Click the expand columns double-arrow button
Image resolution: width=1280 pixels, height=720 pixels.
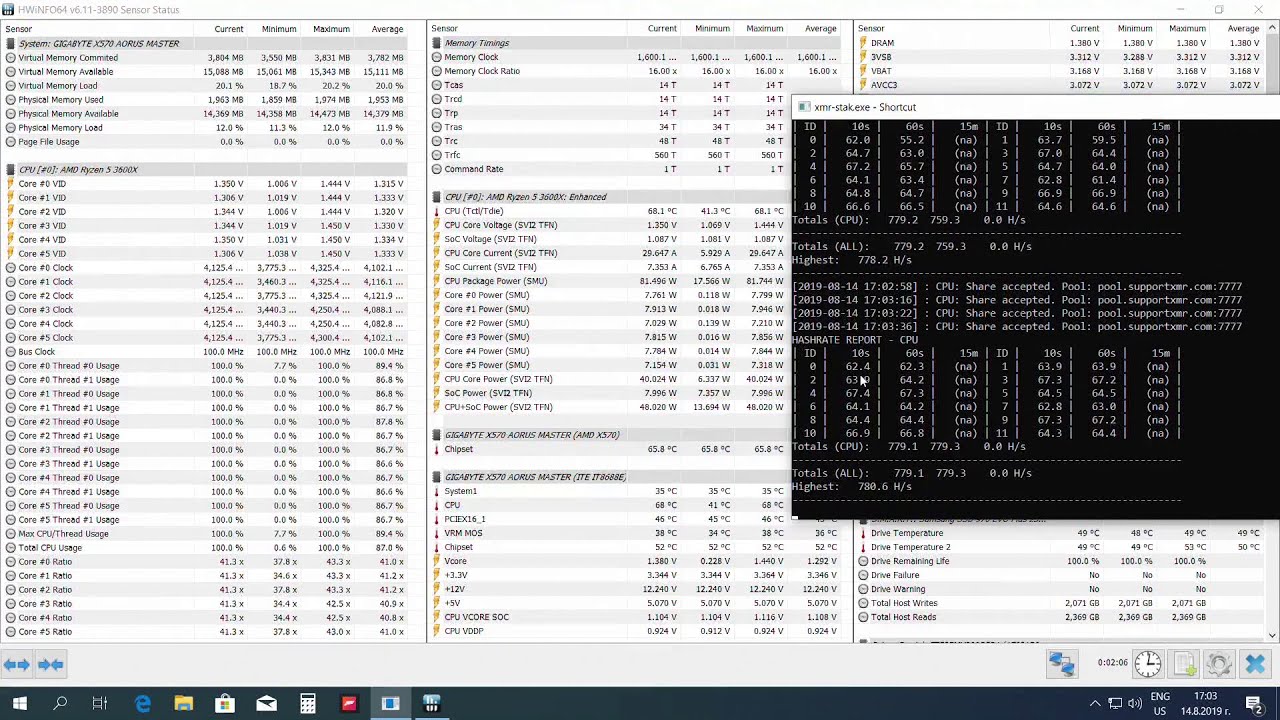(x=16, y=664)
